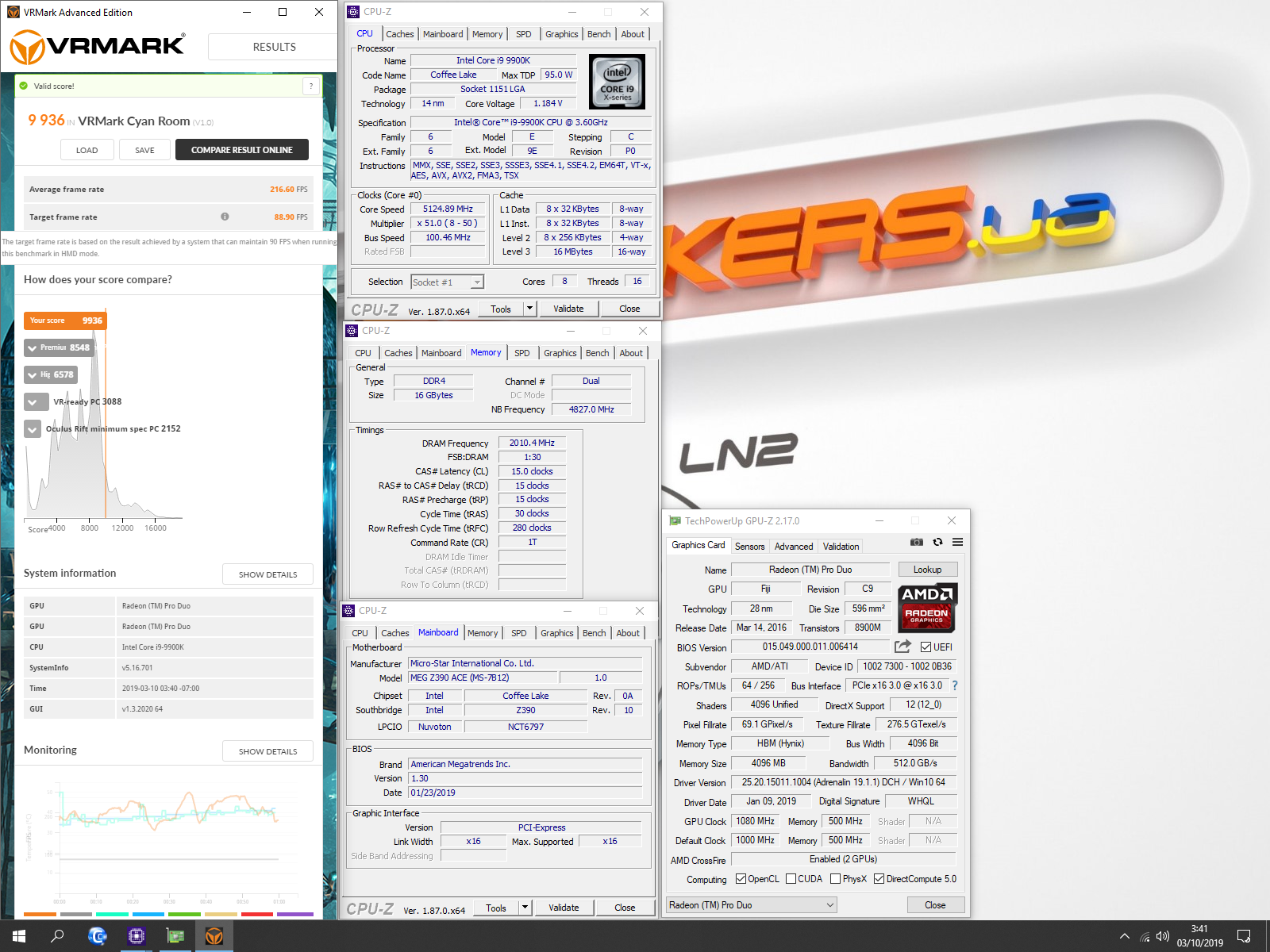Expand the High-end 6578 score chevron

[x=32, y=374]
